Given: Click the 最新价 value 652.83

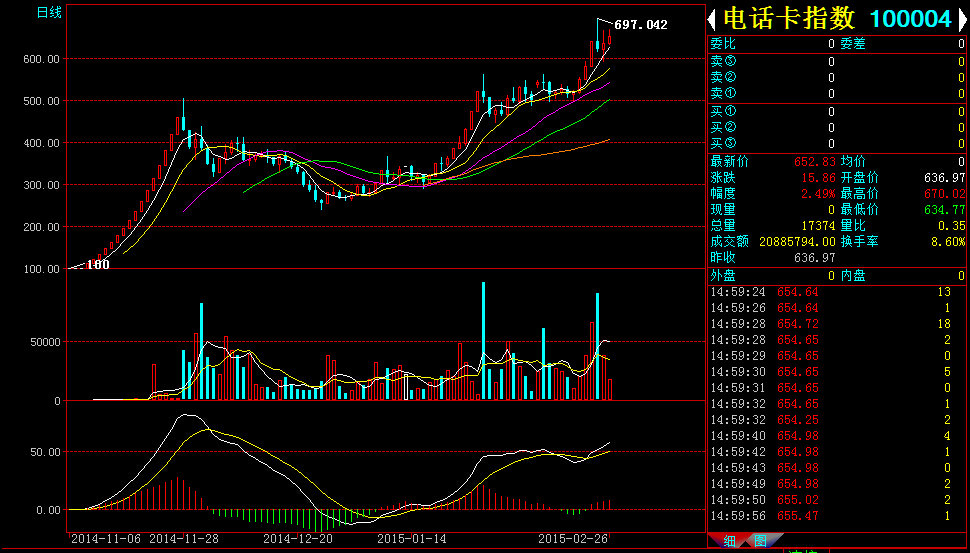Looking at the screenshot, I should [815, 162].
